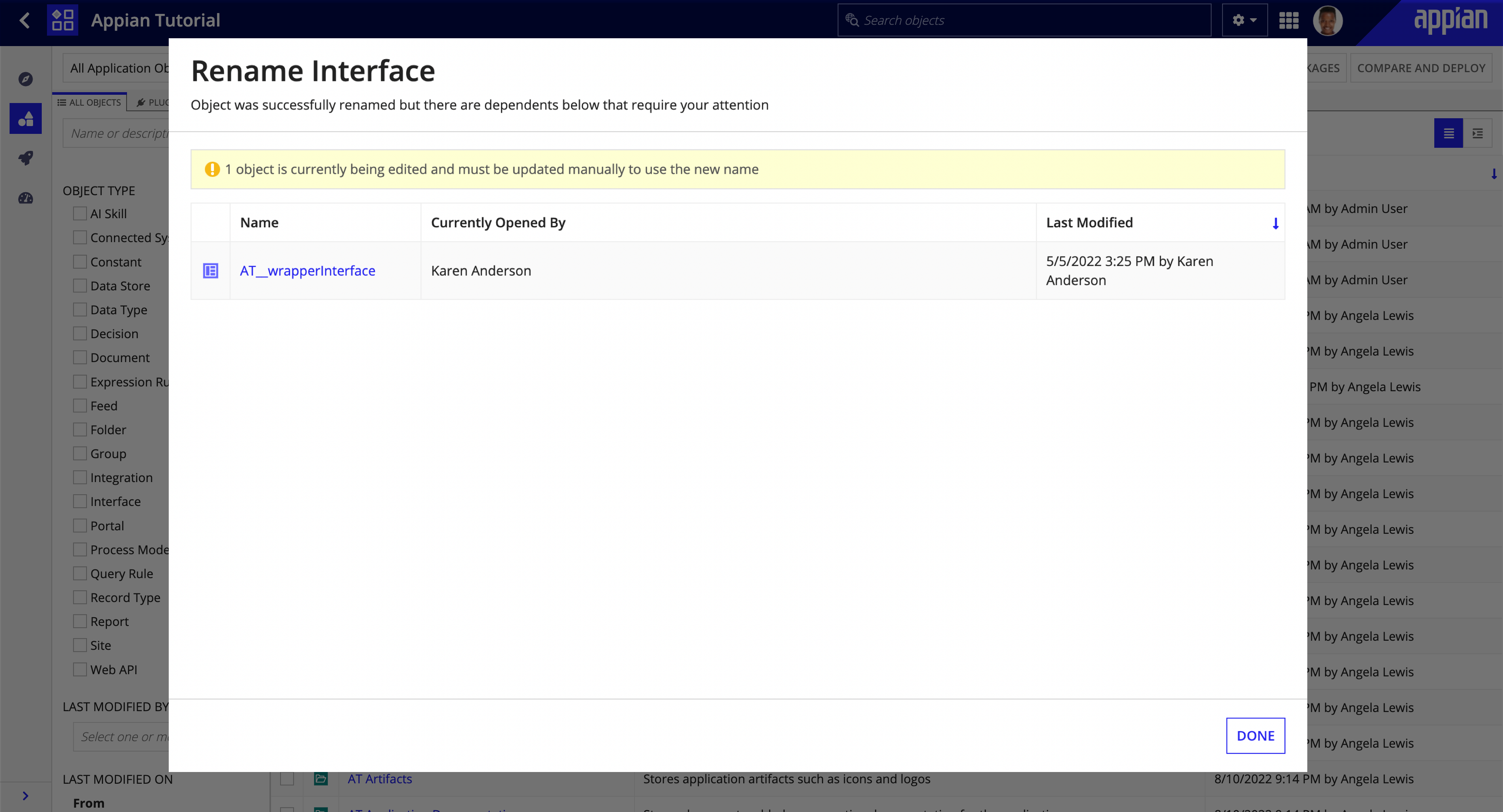Open the Appian Tutorial application icon

[x=63, y=20]
